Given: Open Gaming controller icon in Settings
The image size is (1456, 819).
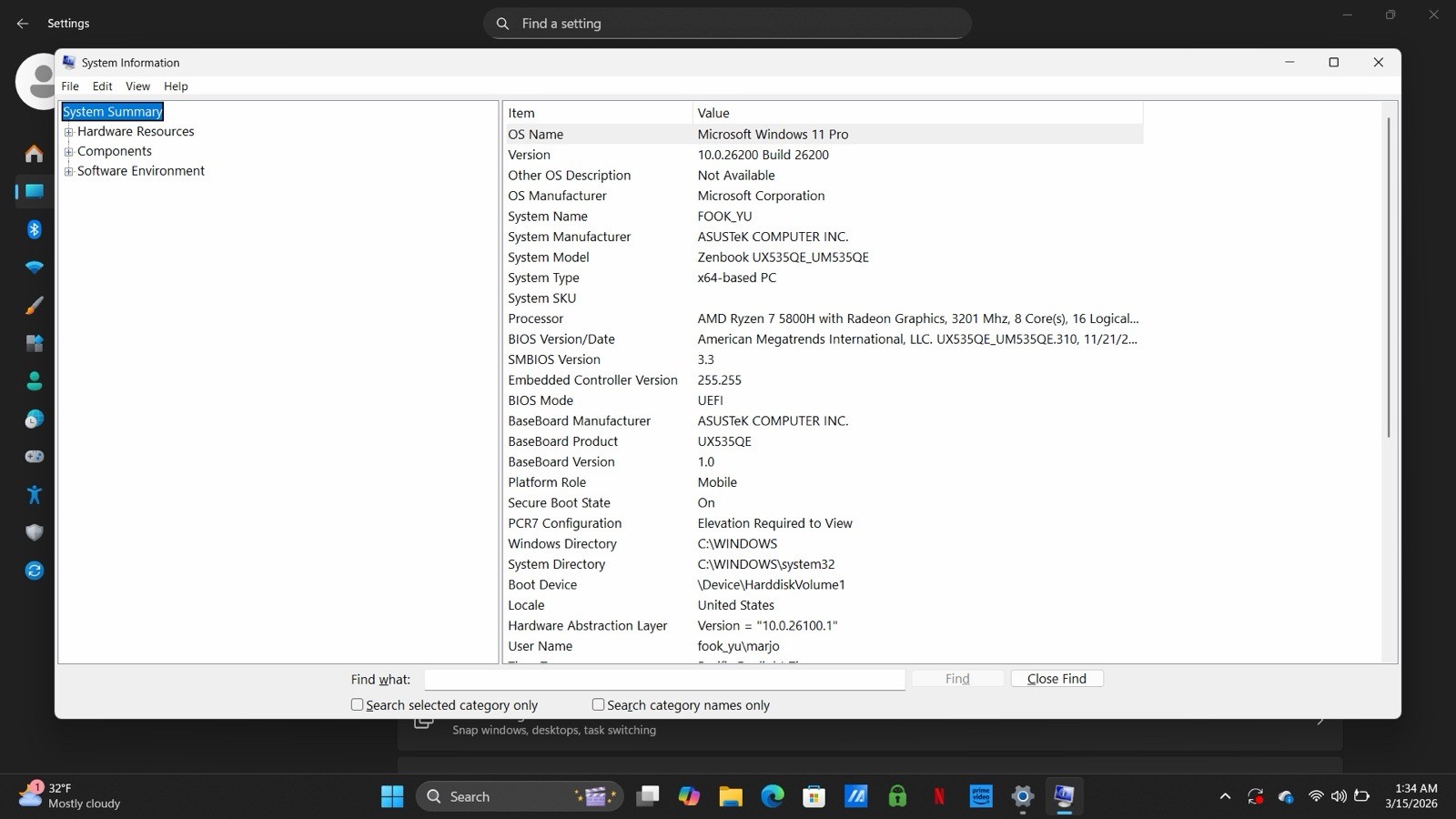Looking at the screenshot, I should 34,457.
